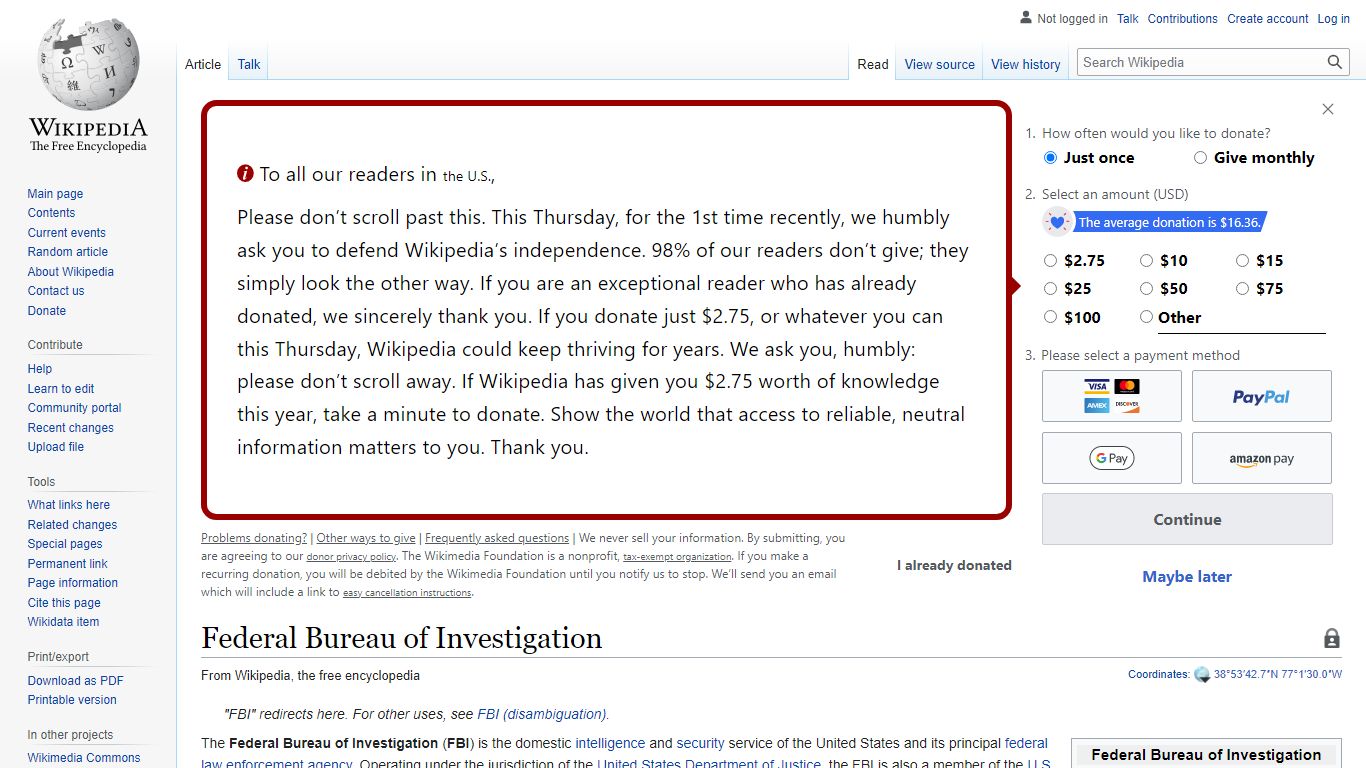1366x768 pixels.
Task: Select the Just once donation option
Action: point(1050,158)
